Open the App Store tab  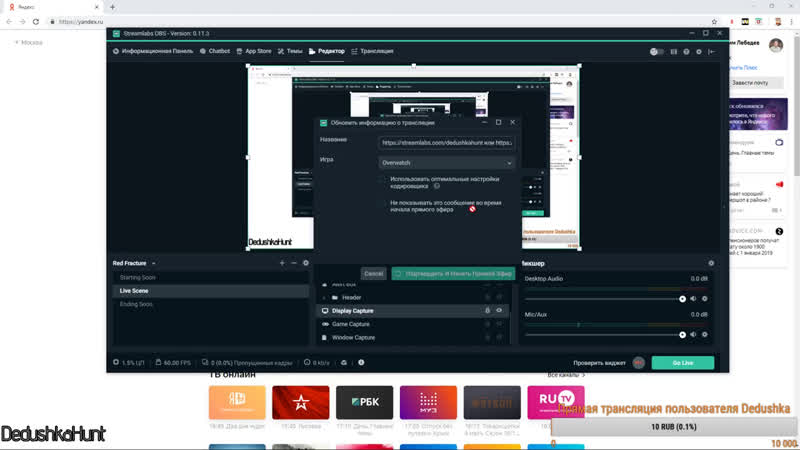coord(254,52)
